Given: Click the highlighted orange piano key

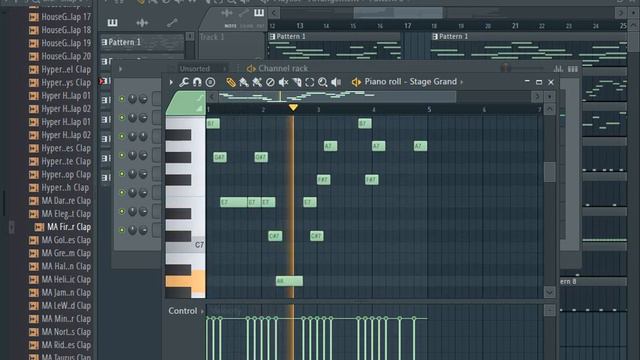Looking at the screenshot, I should (x=185, y=281).
